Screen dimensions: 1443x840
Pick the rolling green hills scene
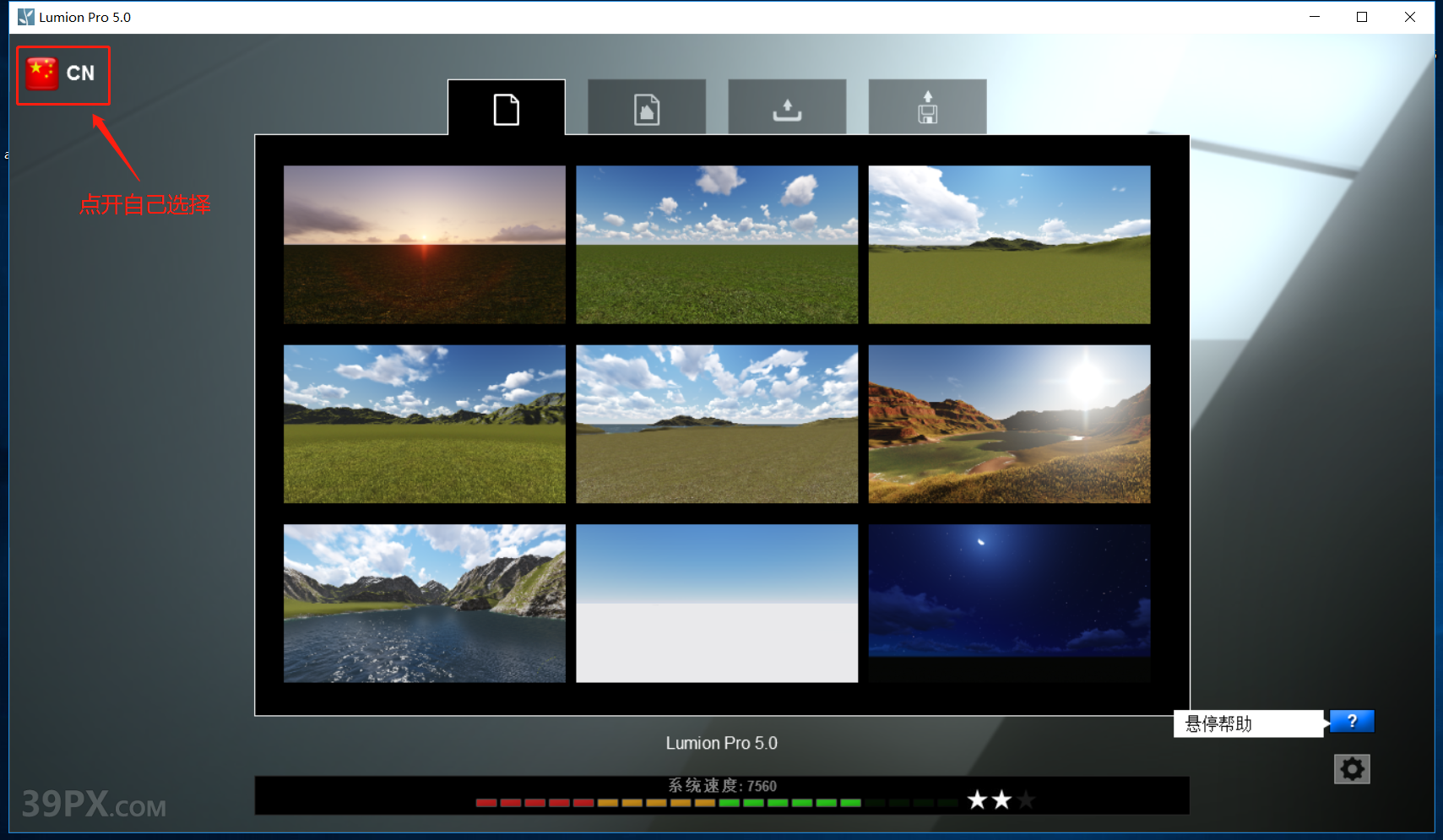pos(1009,245)
